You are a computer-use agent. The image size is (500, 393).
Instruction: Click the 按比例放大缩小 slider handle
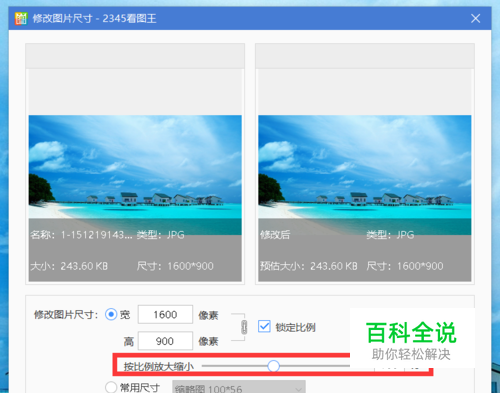(274, 366)
